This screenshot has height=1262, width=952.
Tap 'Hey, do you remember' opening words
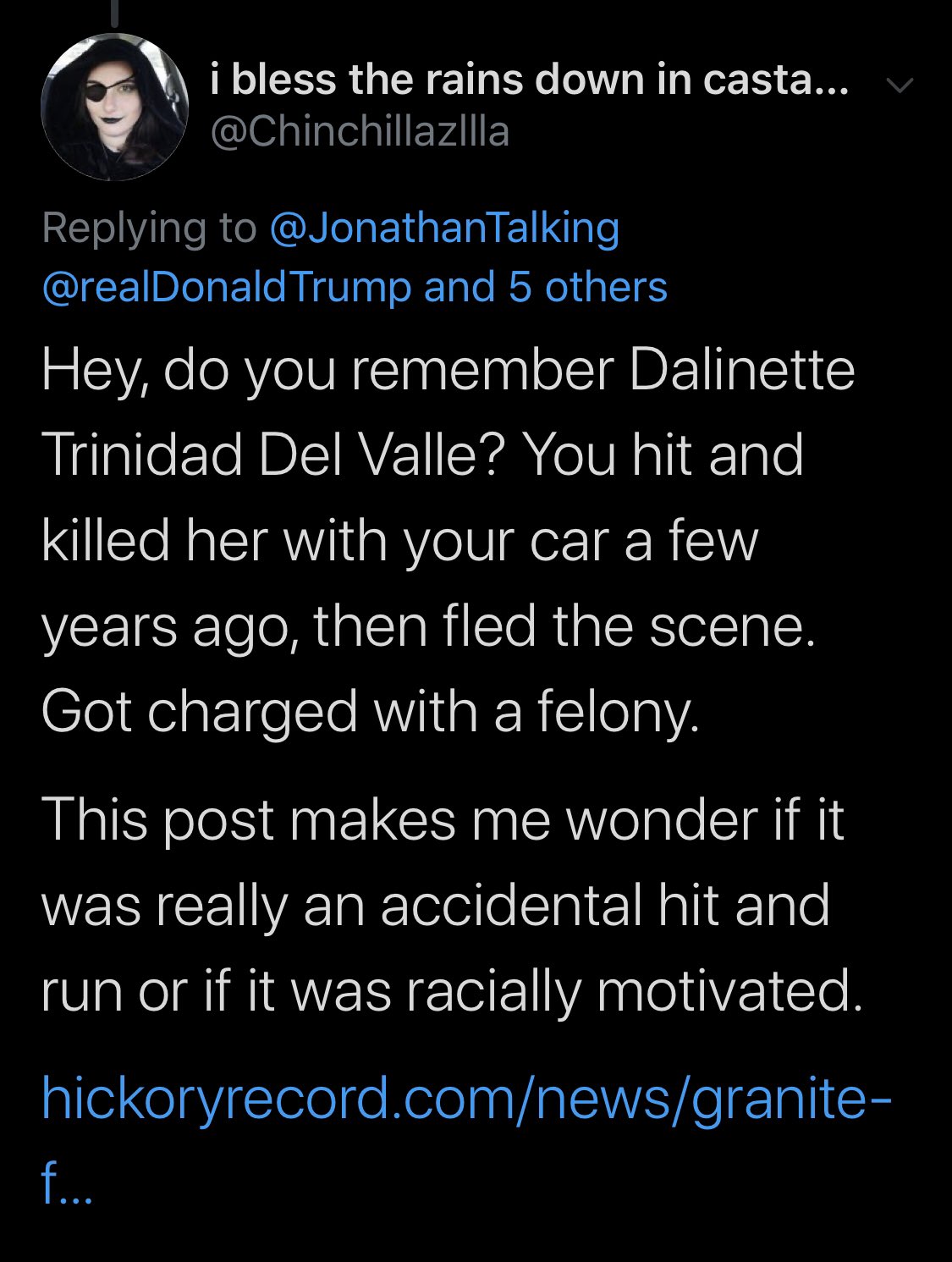click(327, 371)
